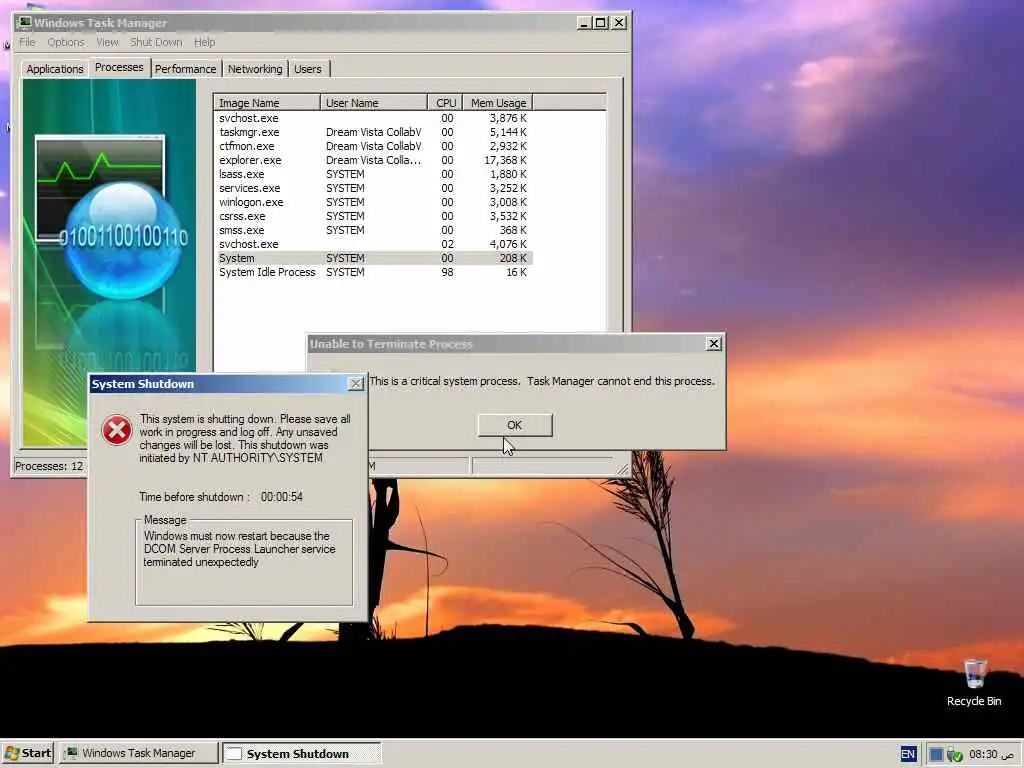The width and height of the screenshot is (1024, 768).
Task: Open the View menu
Action: (x=107, y=42)
